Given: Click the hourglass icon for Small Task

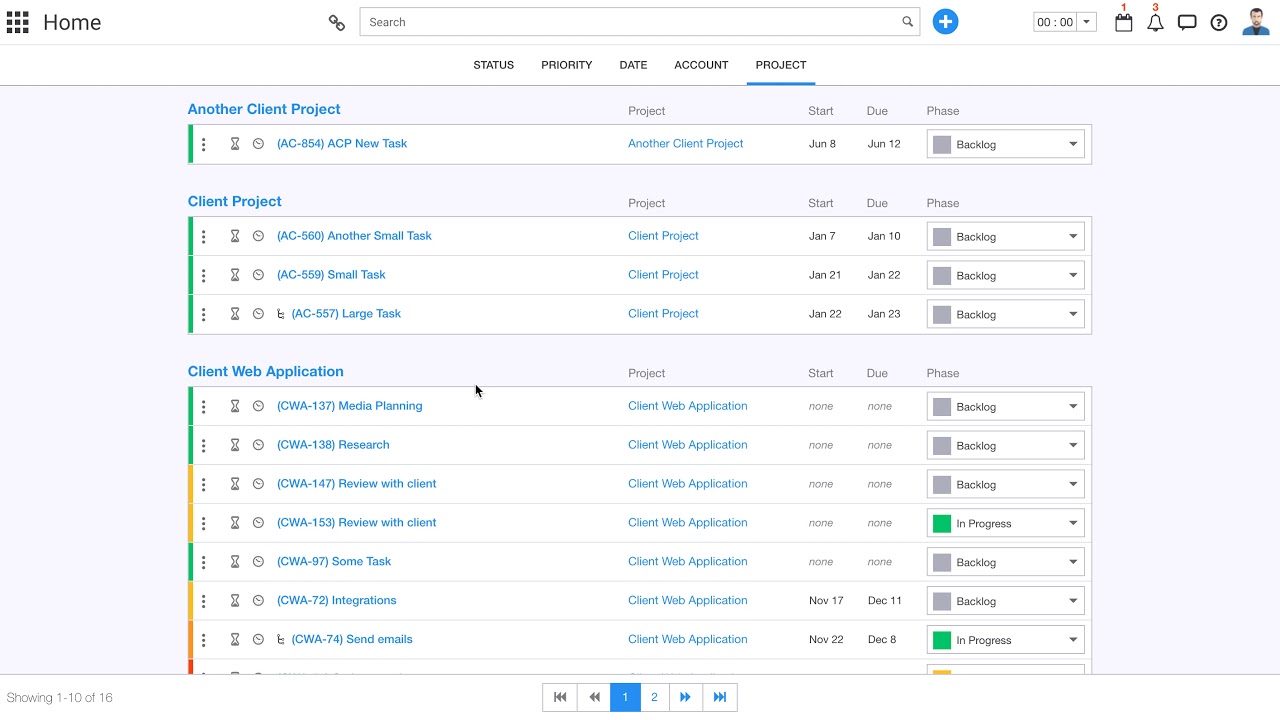Looking at the screenshot, I should point(235,275).
